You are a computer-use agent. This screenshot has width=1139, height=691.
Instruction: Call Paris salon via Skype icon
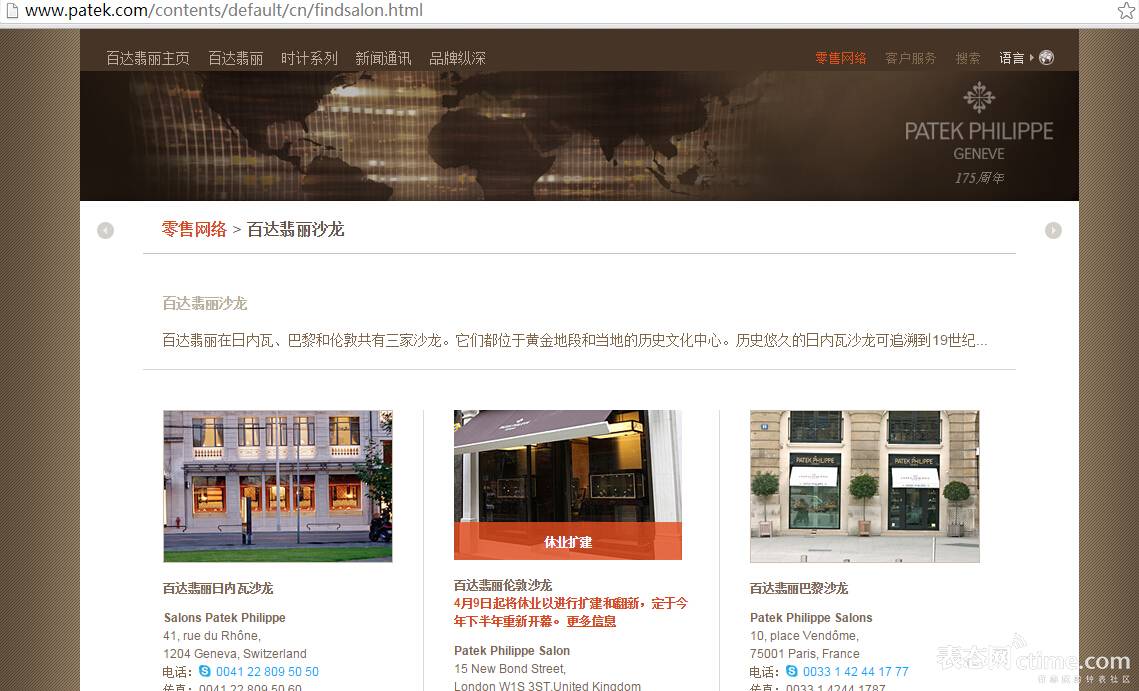point(792,671)
